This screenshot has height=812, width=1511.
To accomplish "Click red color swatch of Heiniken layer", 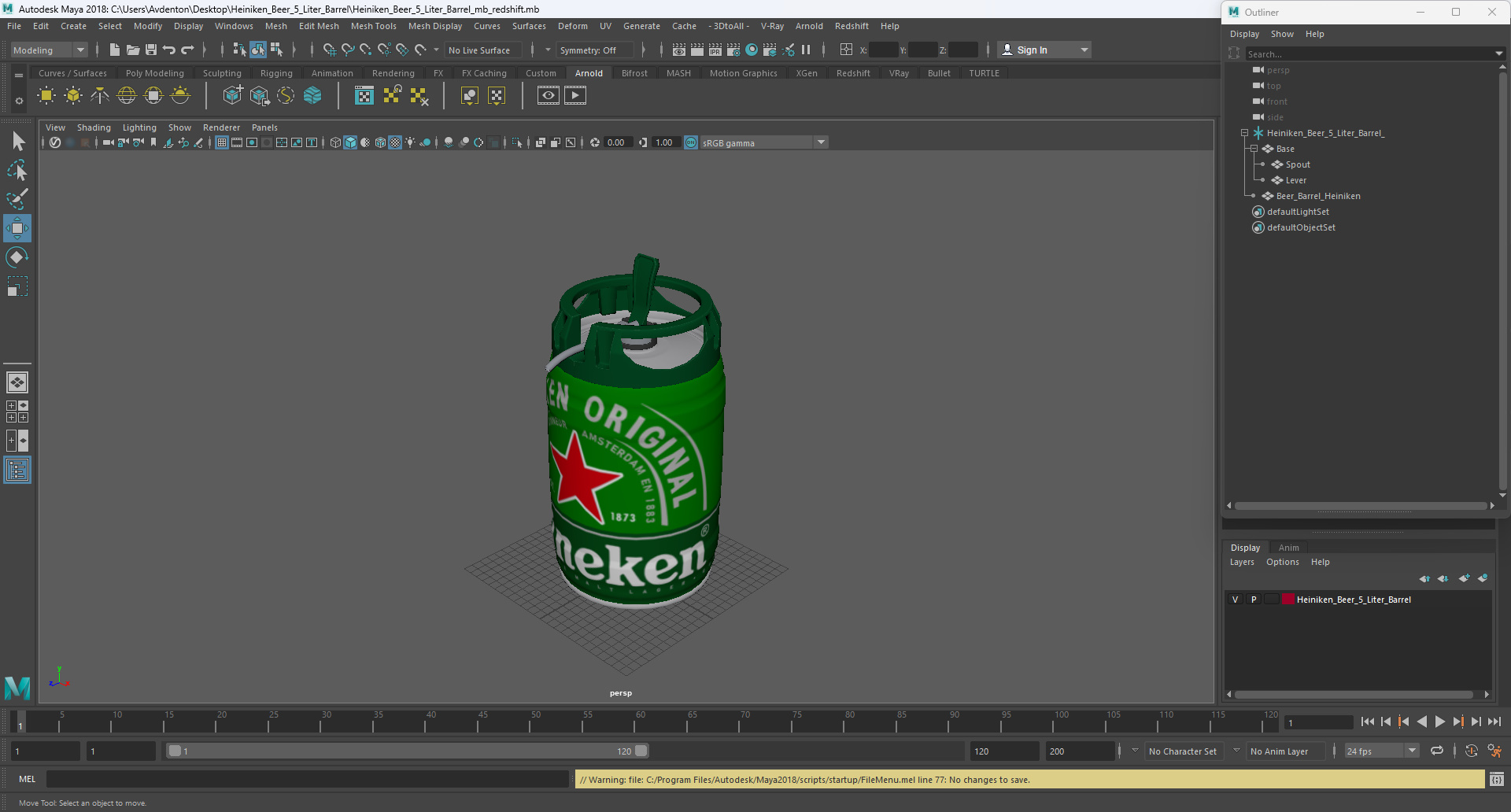I will click(x=1288, y=600).
